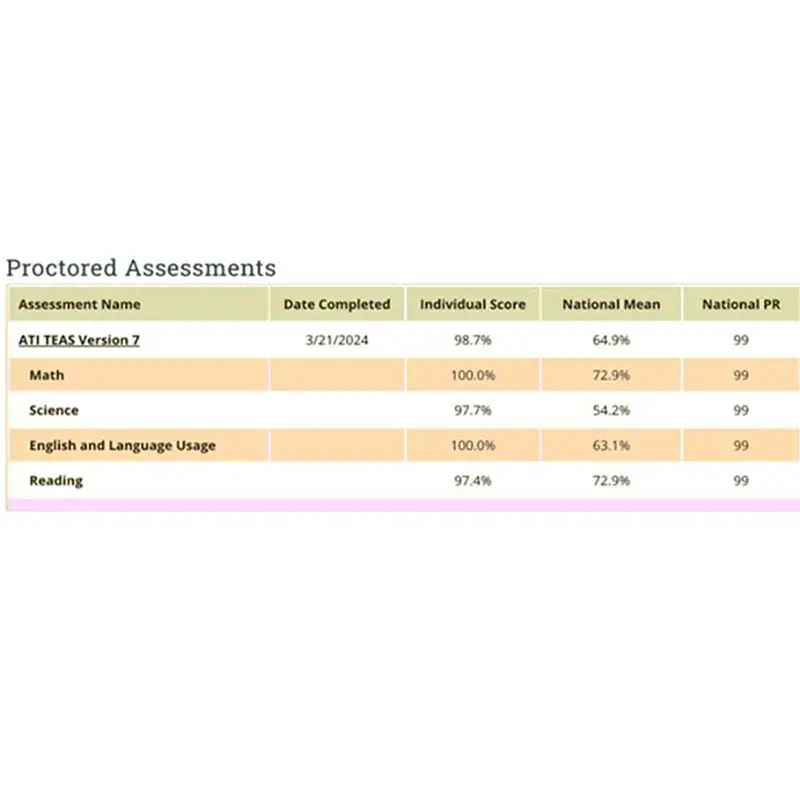The image size is (800, 800).
Task: Click the 98.7% overall individual score
Action: [472, 339]
